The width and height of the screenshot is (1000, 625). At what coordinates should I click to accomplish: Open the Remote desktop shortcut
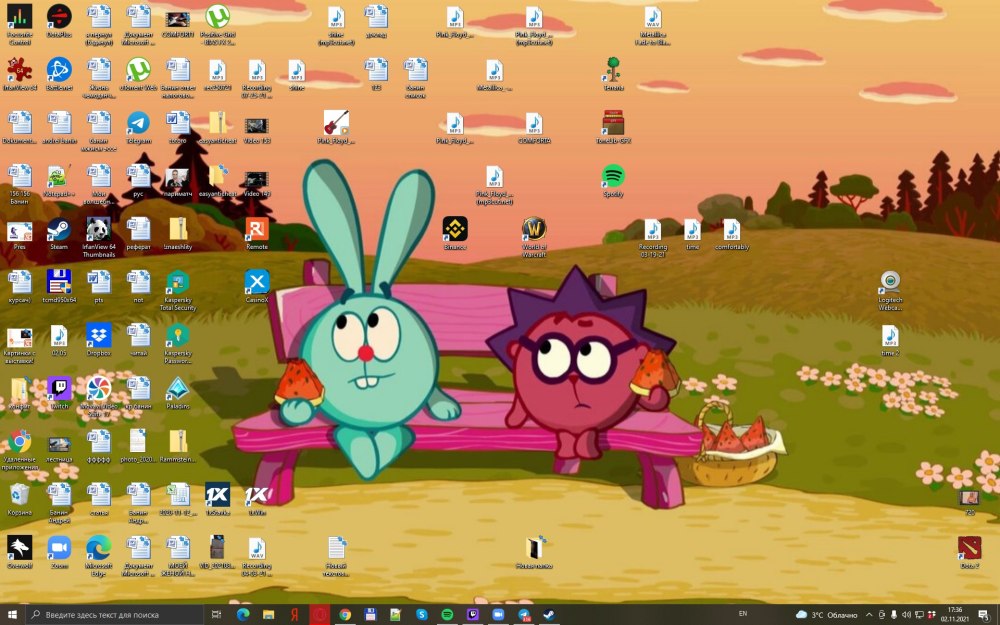[x=257, y=233]
